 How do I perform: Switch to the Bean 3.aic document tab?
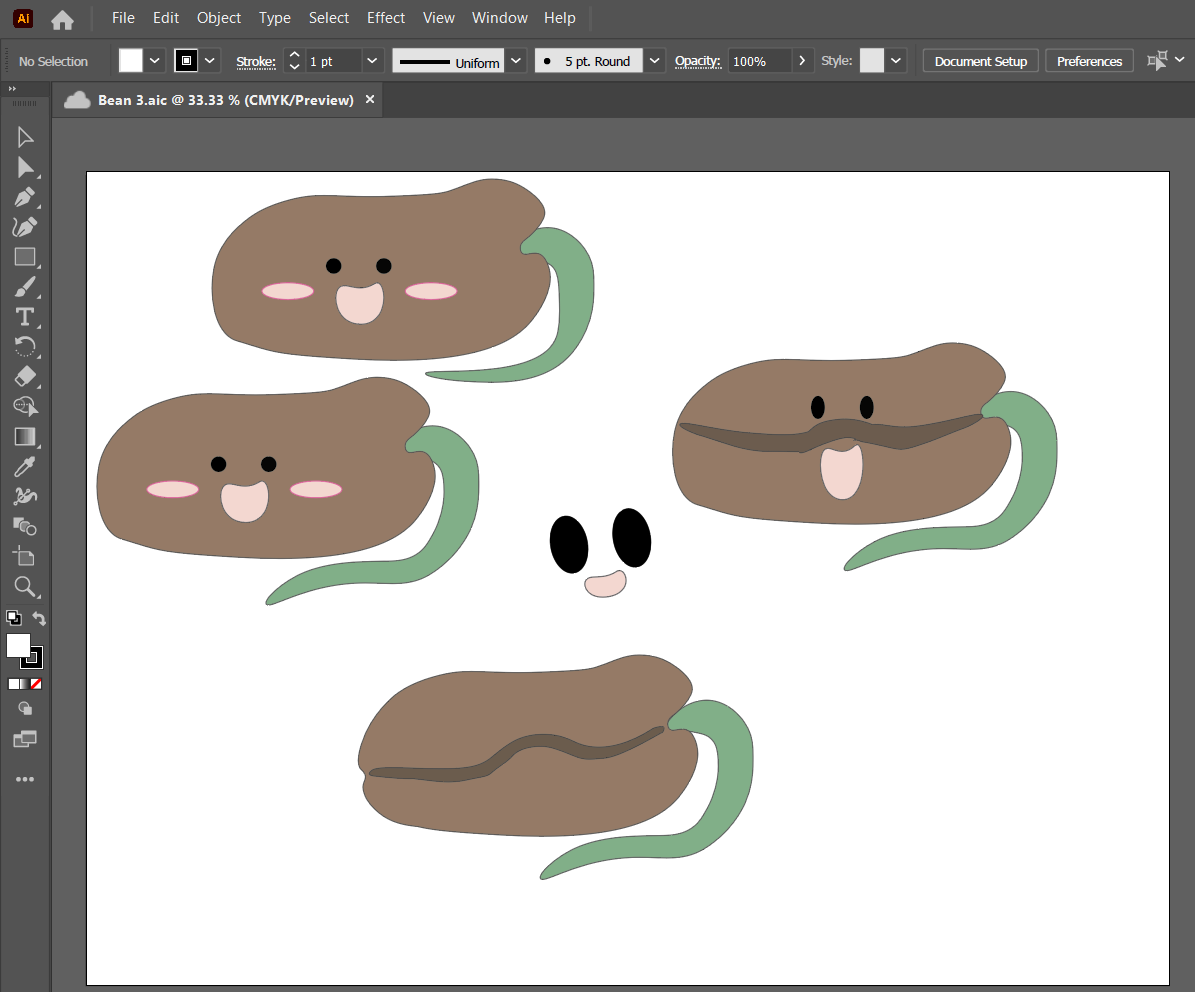click(225, 100)
